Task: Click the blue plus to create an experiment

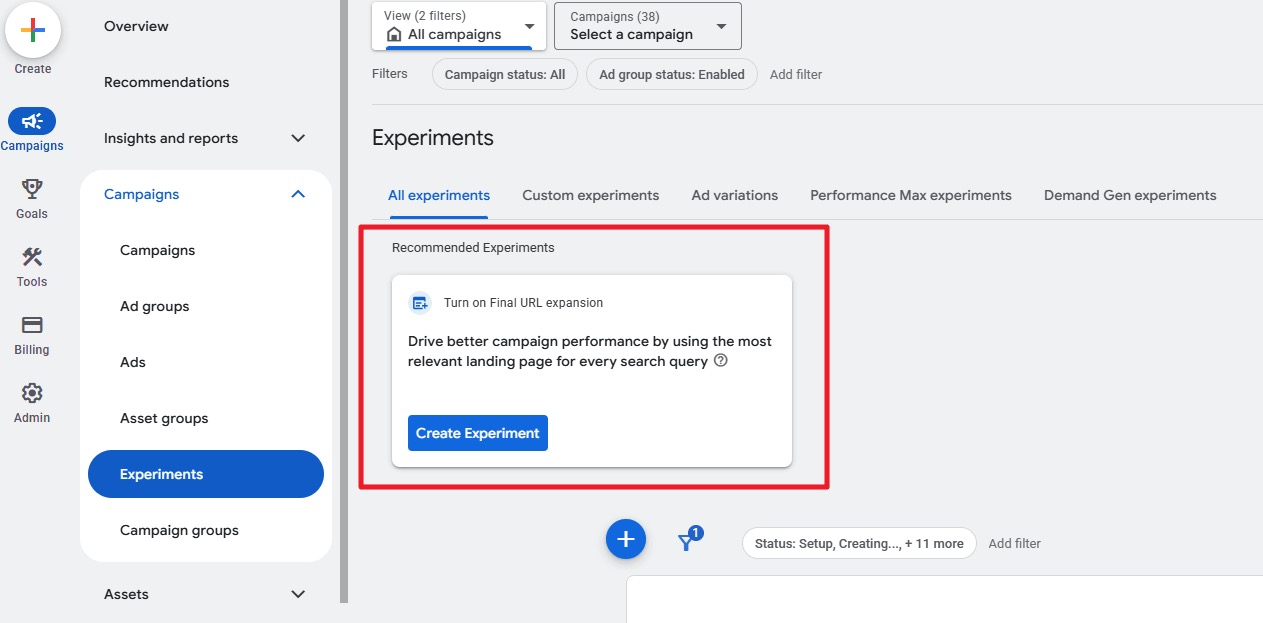Action: pyautogui.click(x=625, y=539)
